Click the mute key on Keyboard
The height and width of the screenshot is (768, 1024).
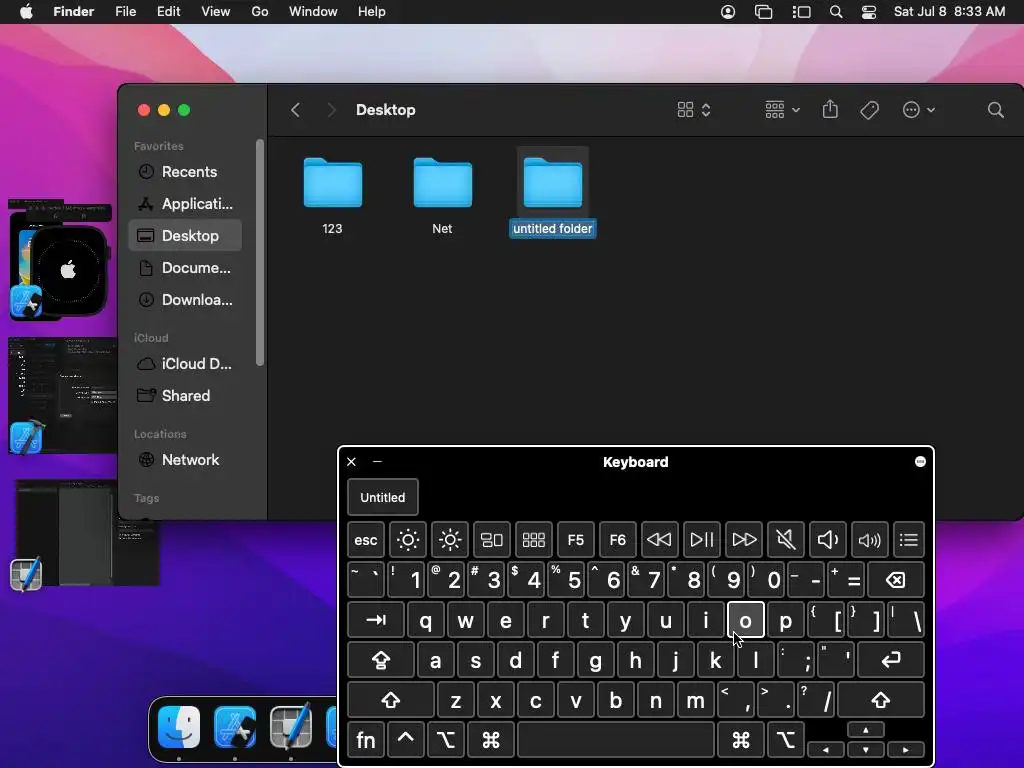click(x=786, y=540)
